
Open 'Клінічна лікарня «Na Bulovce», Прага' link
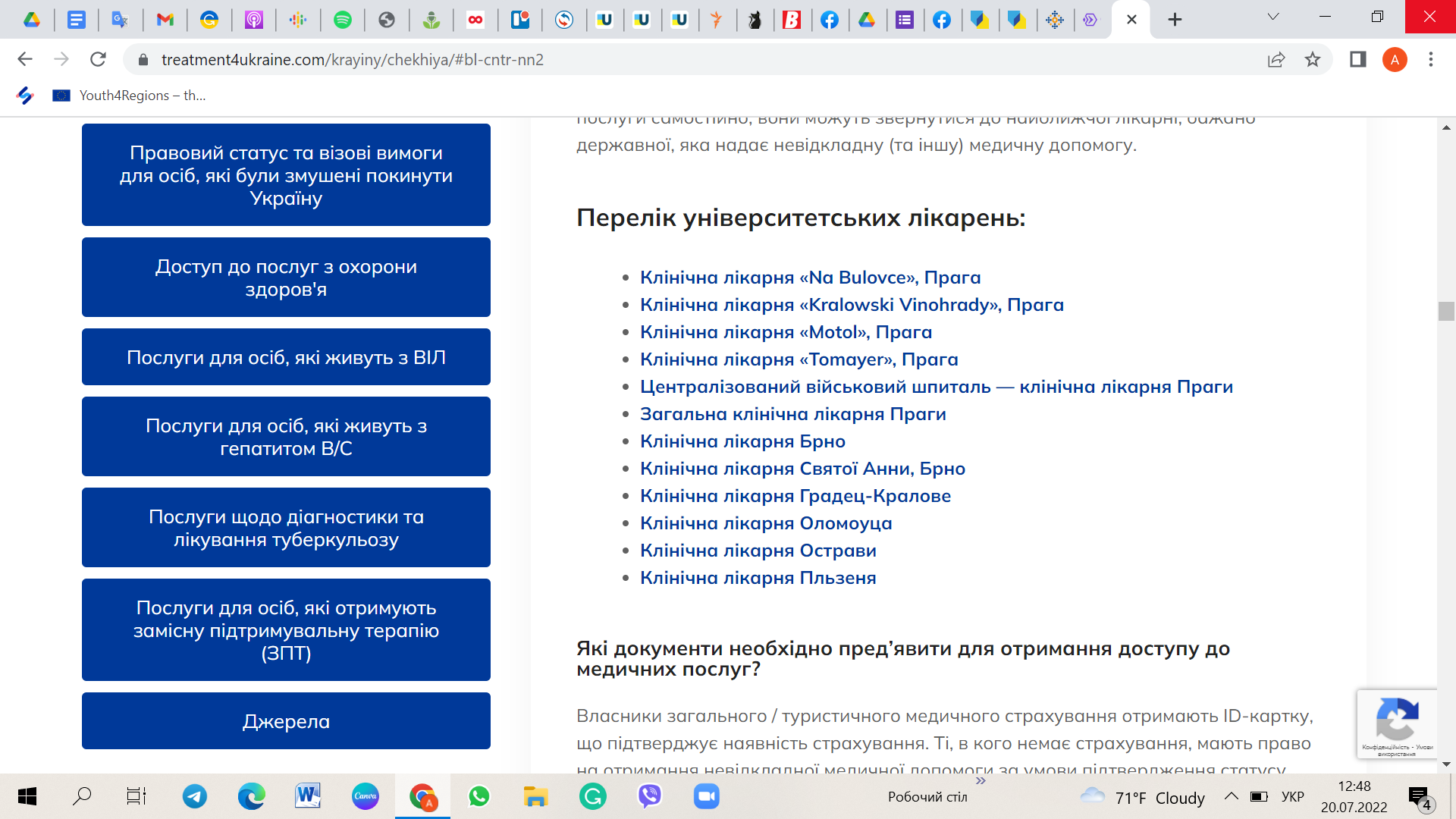click(x=810, y=278)
